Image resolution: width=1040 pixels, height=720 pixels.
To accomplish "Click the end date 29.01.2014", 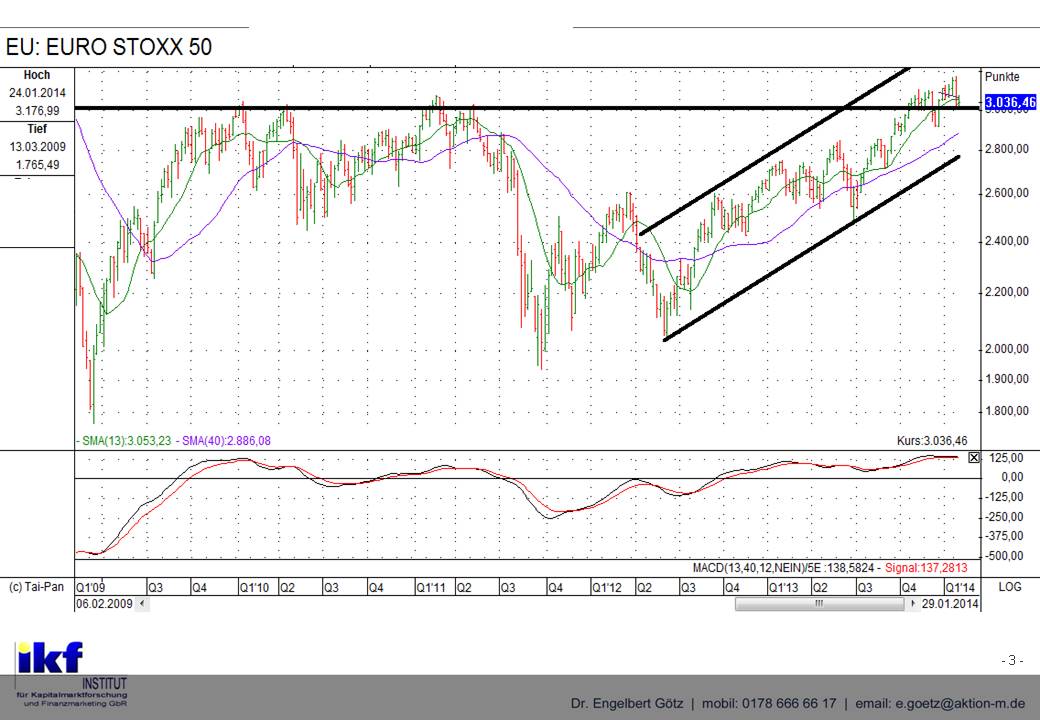I will coord(950,603).
